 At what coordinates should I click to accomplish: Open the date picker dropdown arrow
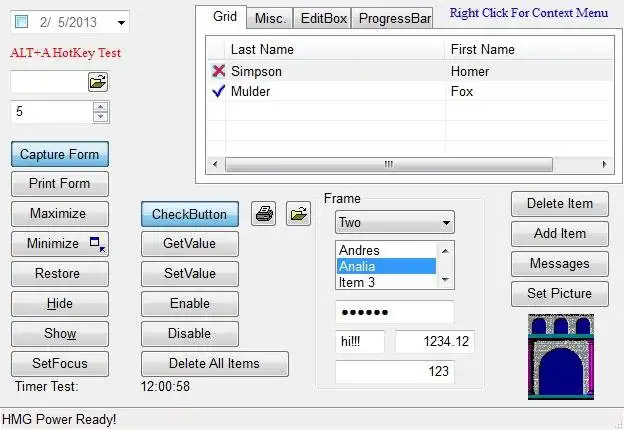pos(121,22)
